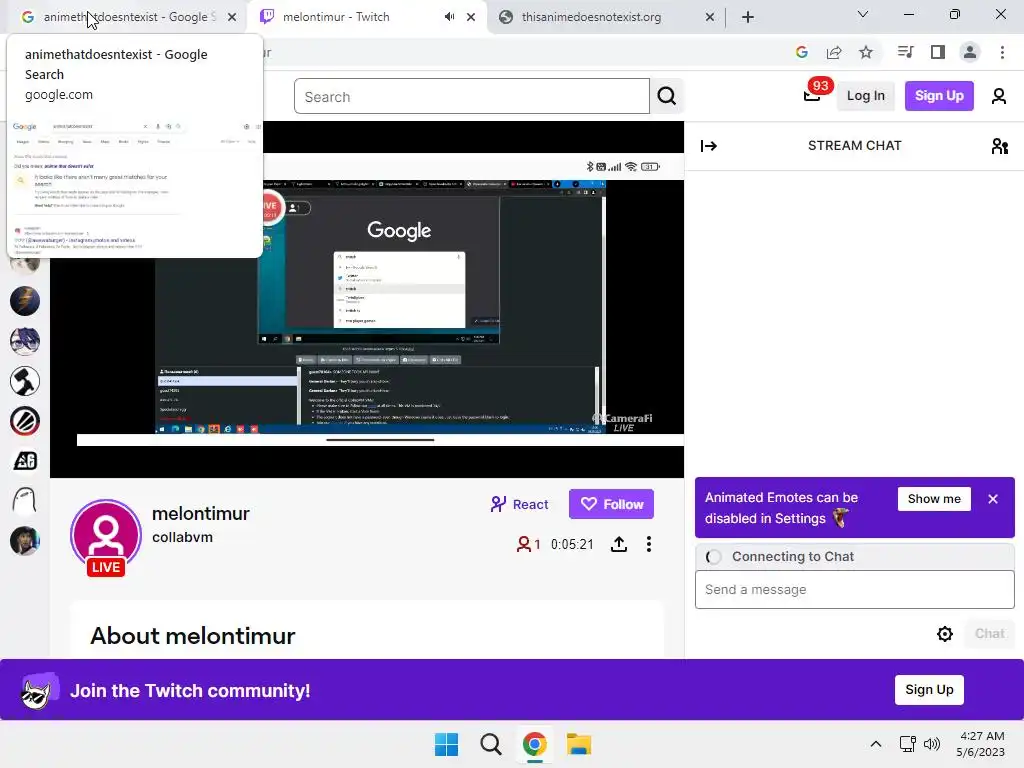Click the 0:05:21 stream uptime

(572, 544)
